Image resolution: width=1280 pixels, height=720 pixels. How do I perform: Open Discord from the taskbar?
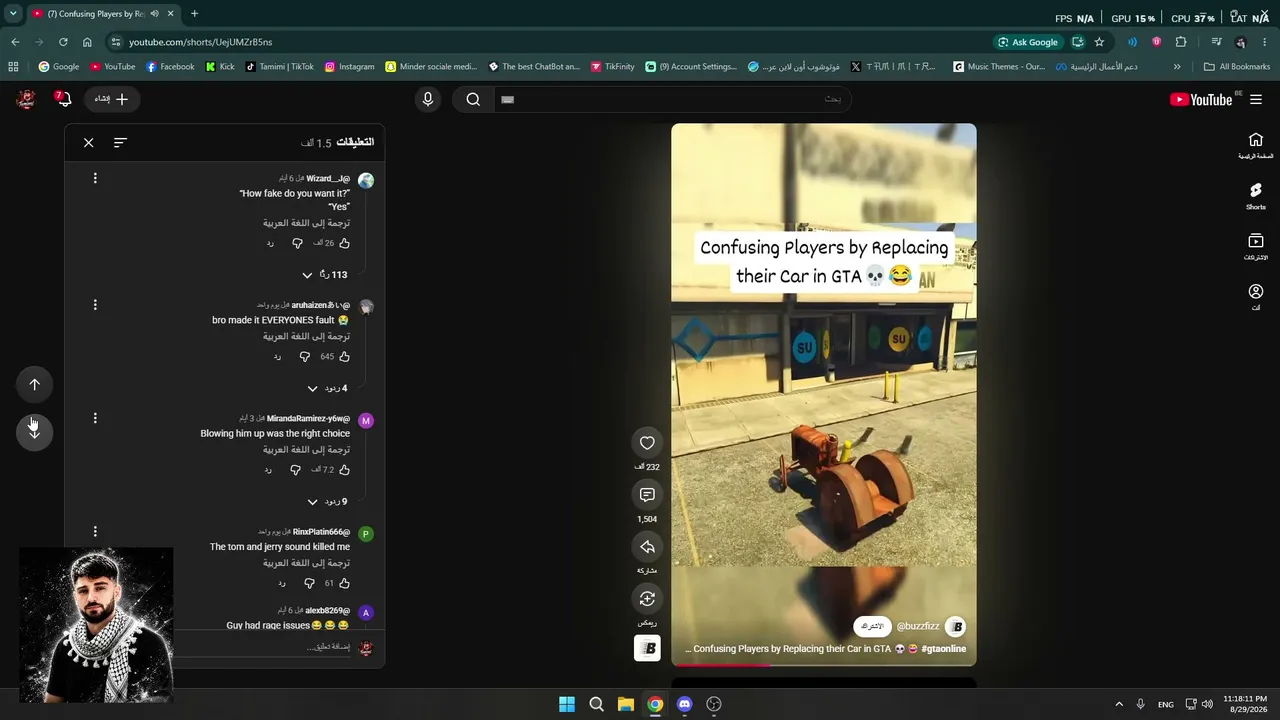point(684,704)
